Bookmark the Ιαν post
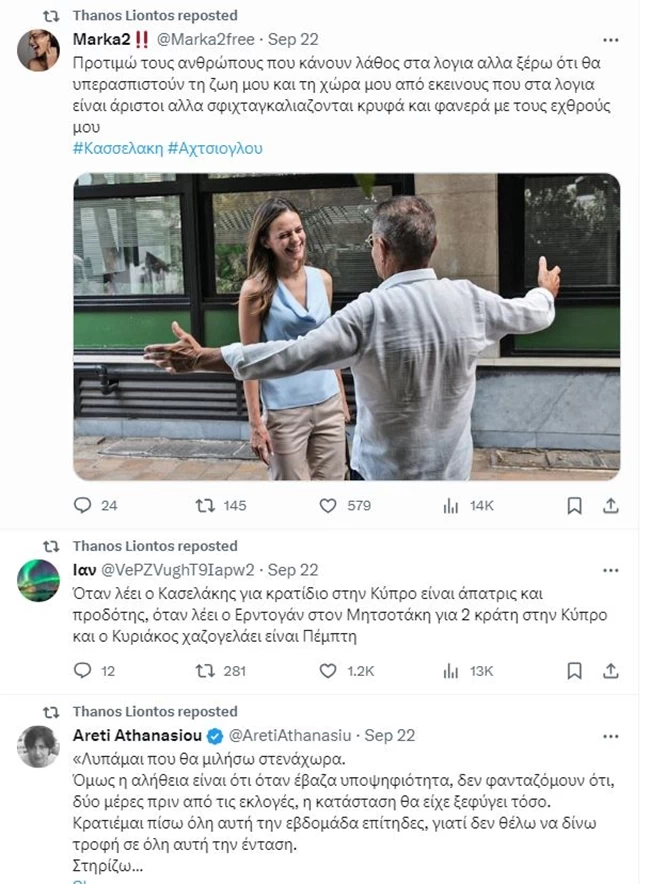This screenshot has height=884, width=650. (574, 670)
